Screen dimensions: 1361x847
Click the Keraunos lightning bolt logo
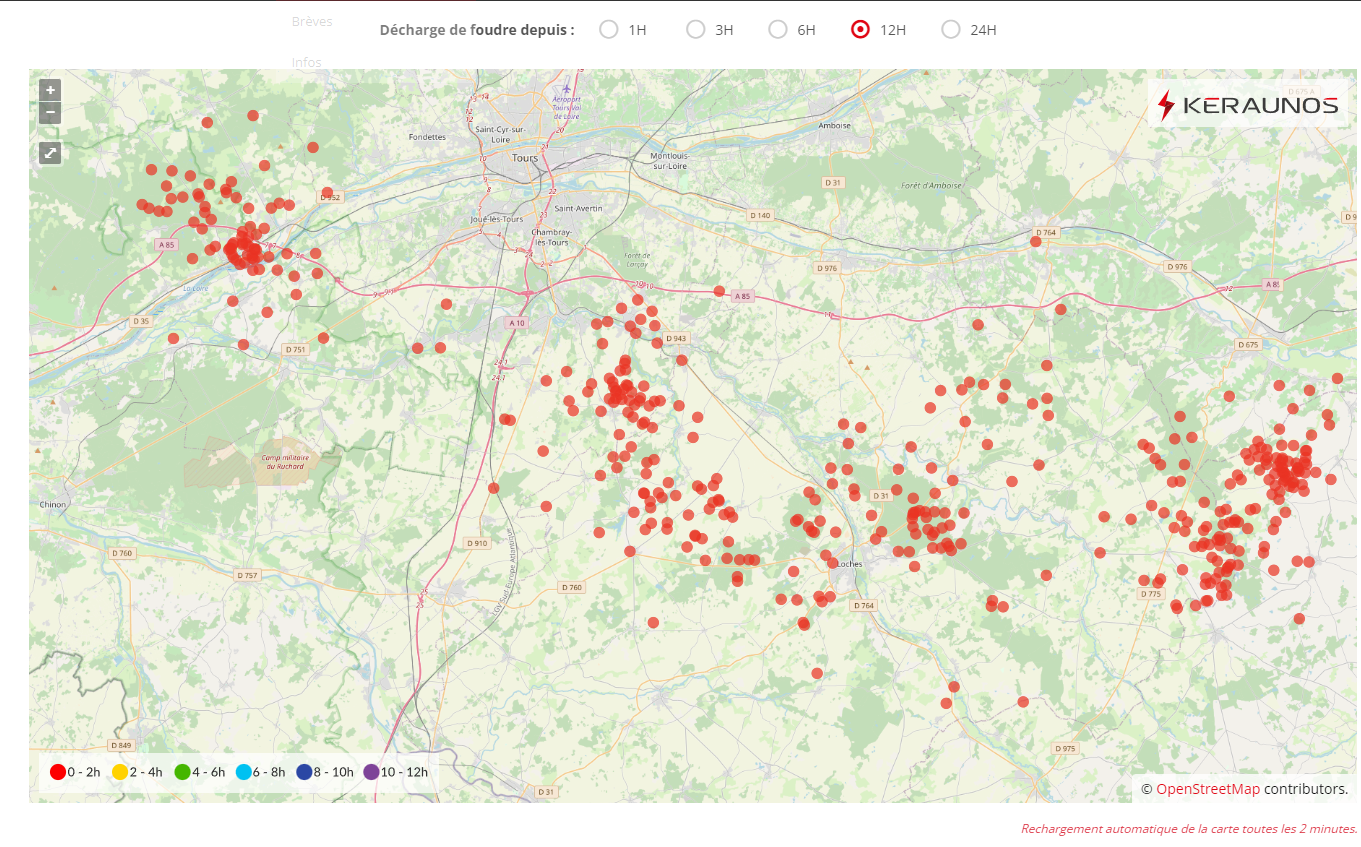(x=1166, y=105)
